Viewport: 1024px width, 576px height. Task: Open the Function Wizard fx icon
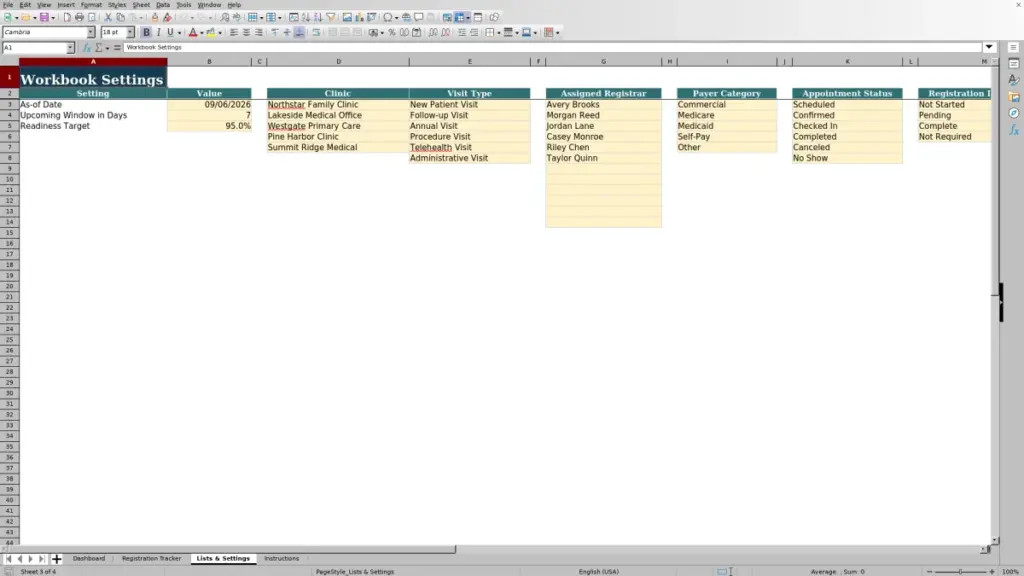pos(86,48)
